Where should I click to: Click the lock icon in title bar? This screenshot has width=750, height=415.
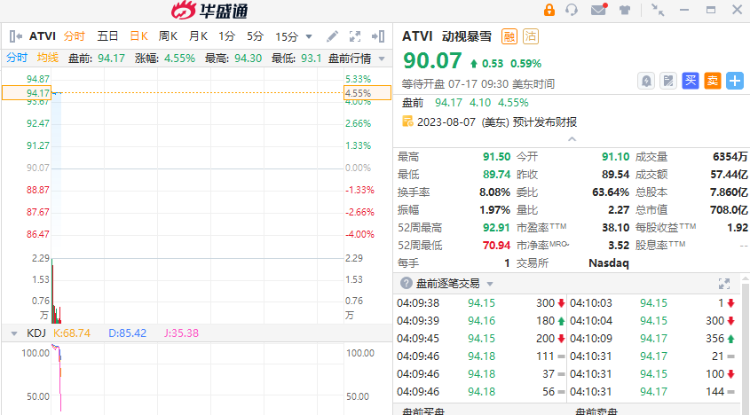[x=549, y=10]
